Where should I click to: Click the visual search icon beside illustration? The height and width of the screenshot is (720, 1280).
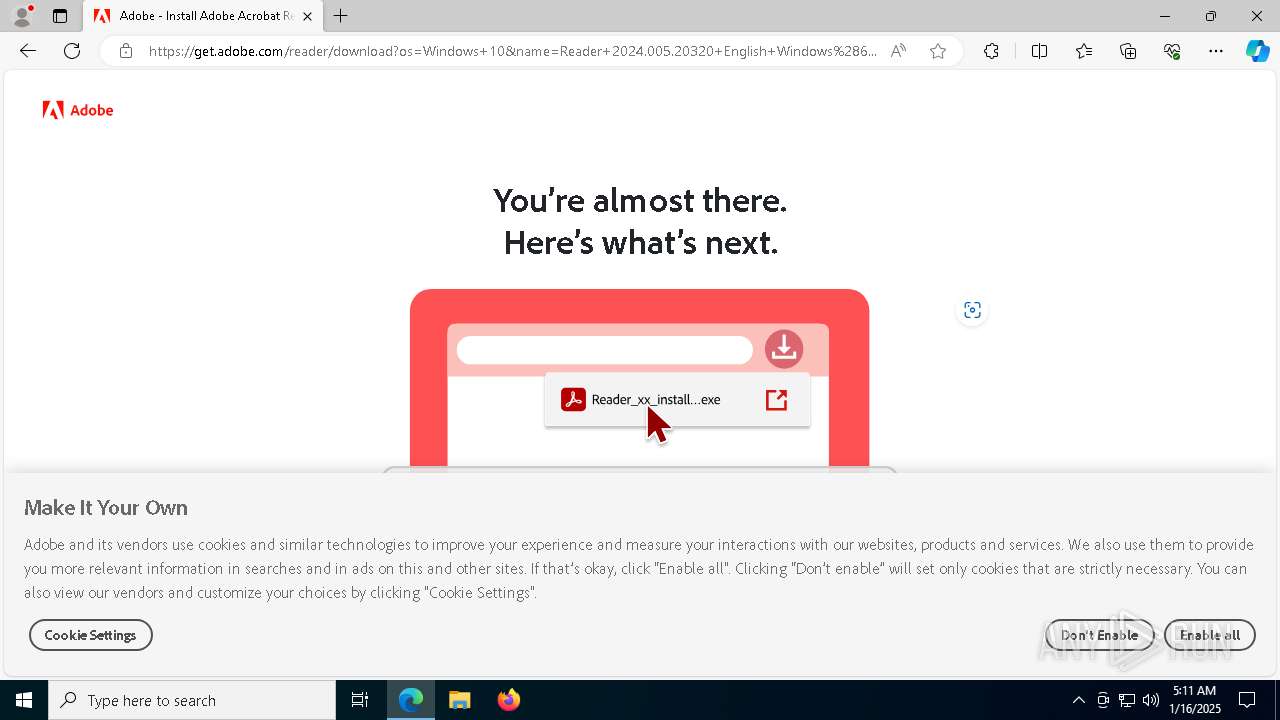972,310
